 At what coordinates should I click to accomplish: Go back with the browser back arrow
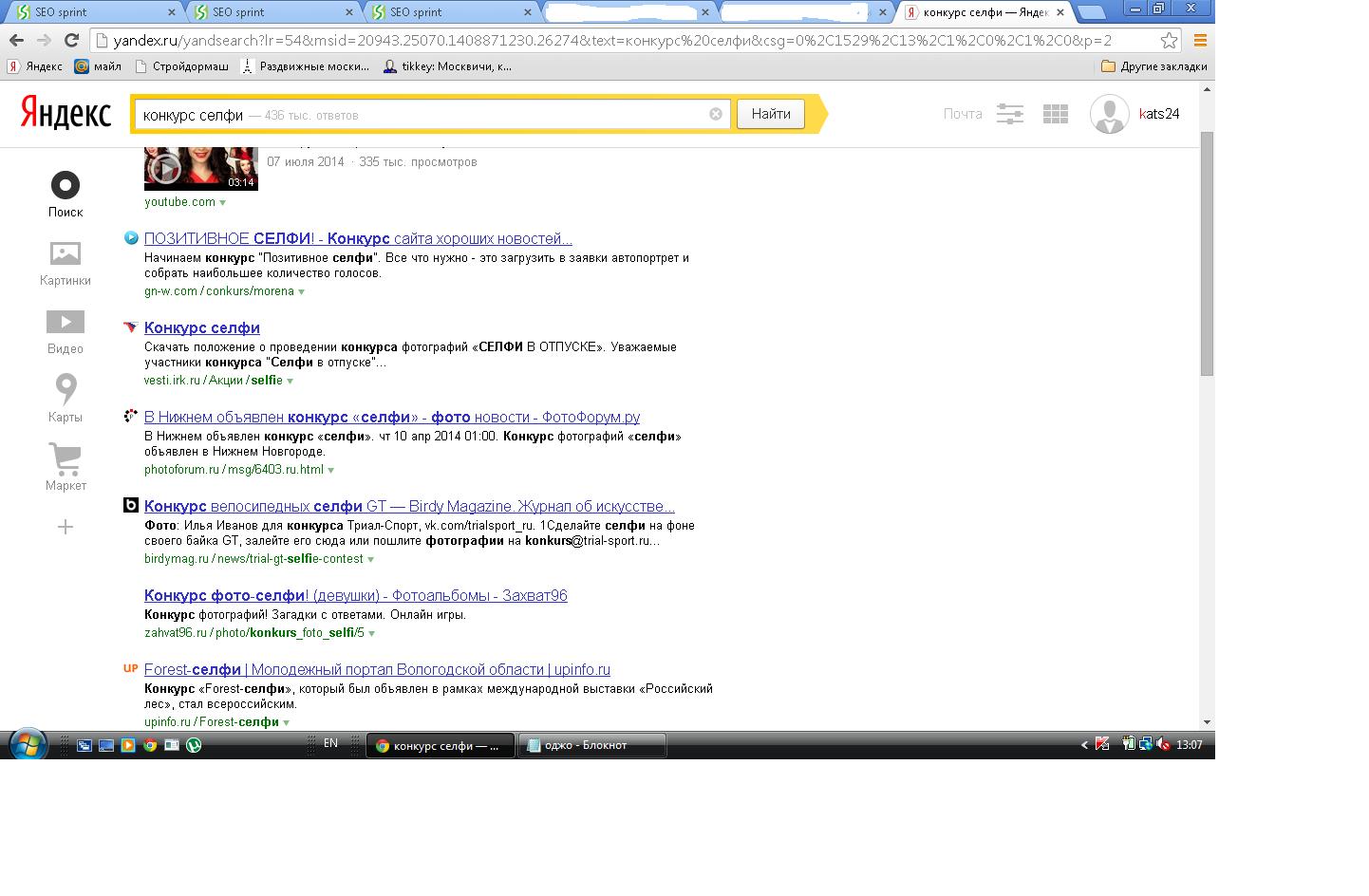point(16,40)
